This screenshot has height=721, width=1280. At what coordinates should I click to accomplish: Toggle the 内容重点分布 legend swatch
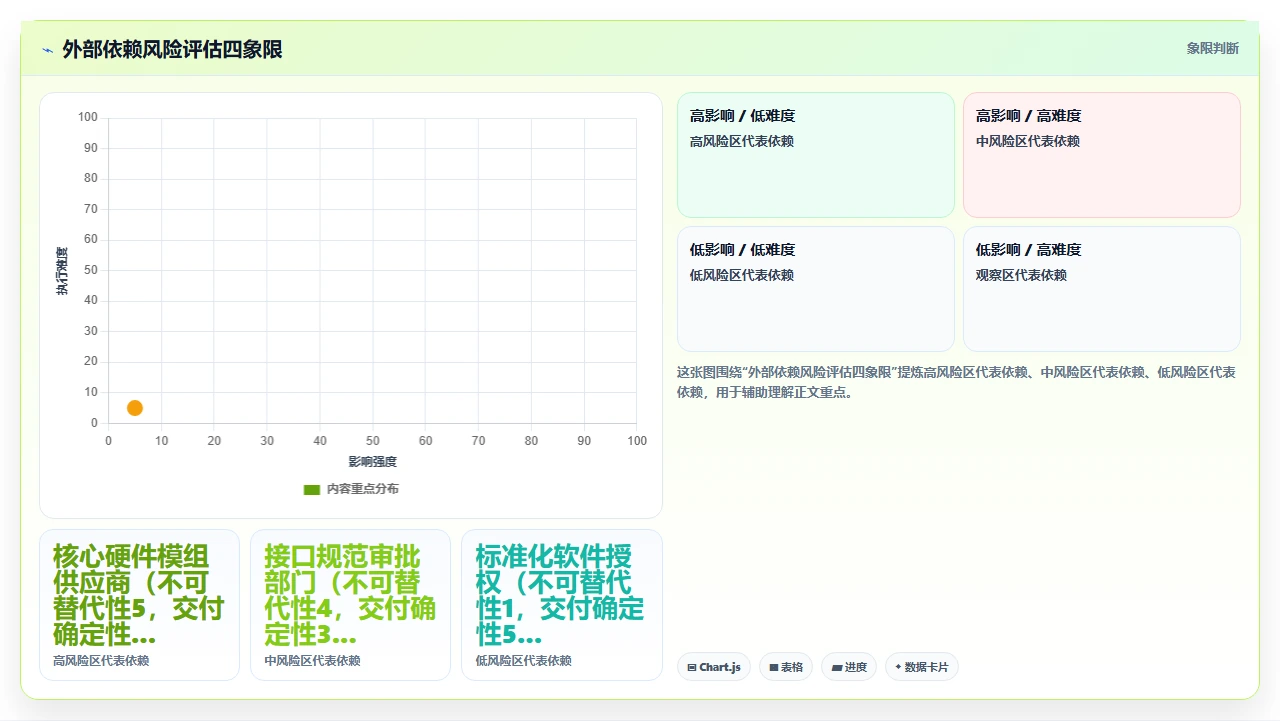(x=312, y=489)
